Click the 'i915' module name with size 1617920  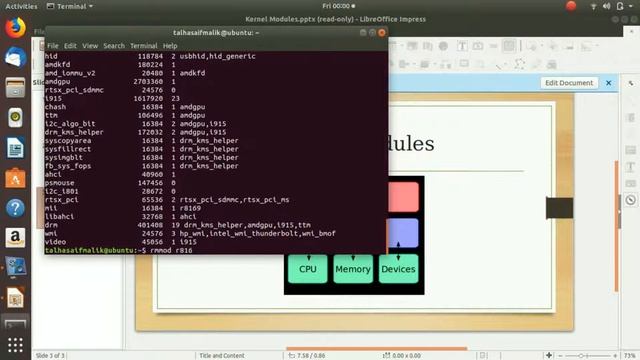pos(53,98)
